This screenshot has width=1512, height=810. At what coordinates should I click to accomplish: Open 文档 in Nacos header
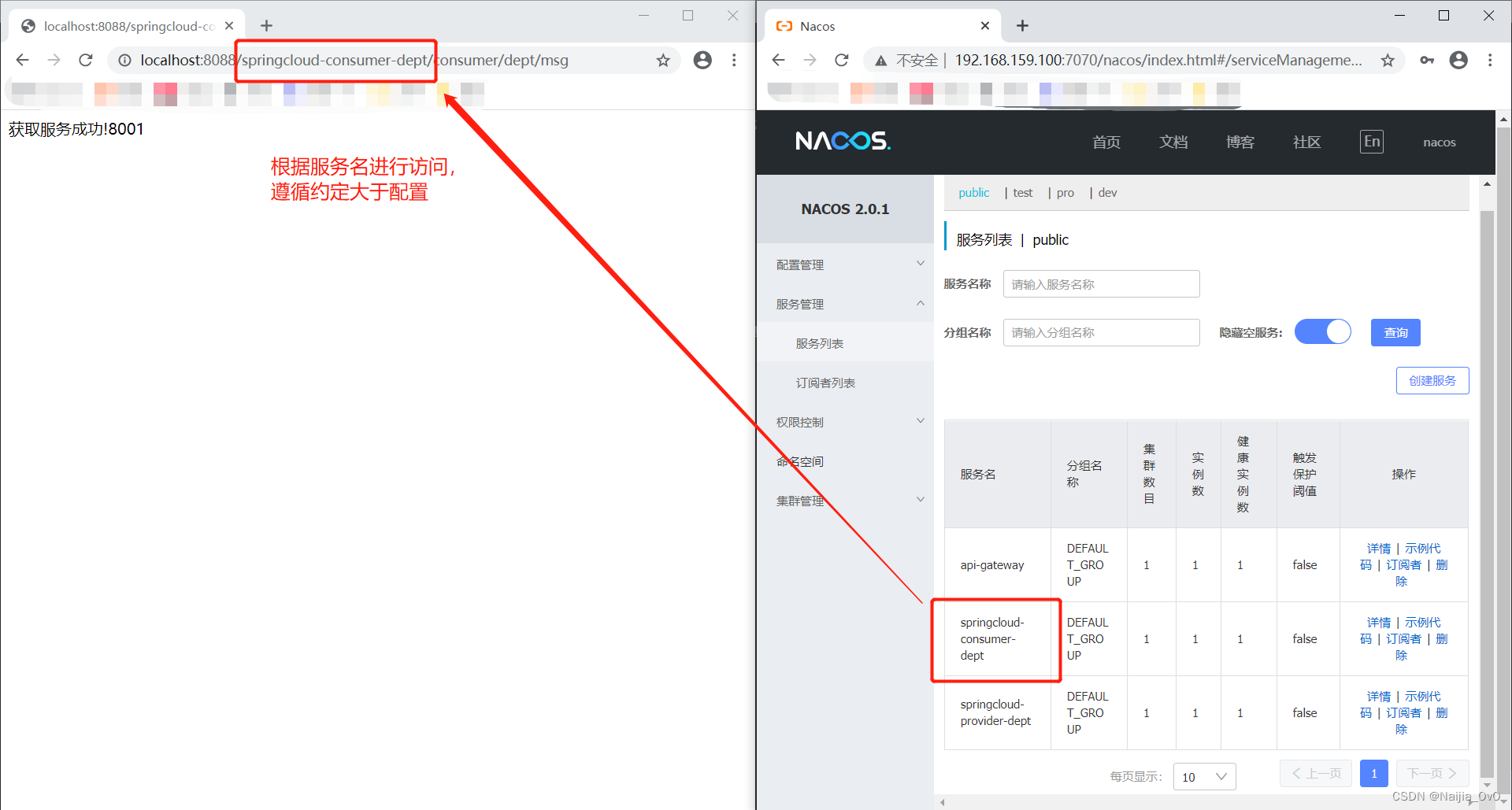(1173, 142)
